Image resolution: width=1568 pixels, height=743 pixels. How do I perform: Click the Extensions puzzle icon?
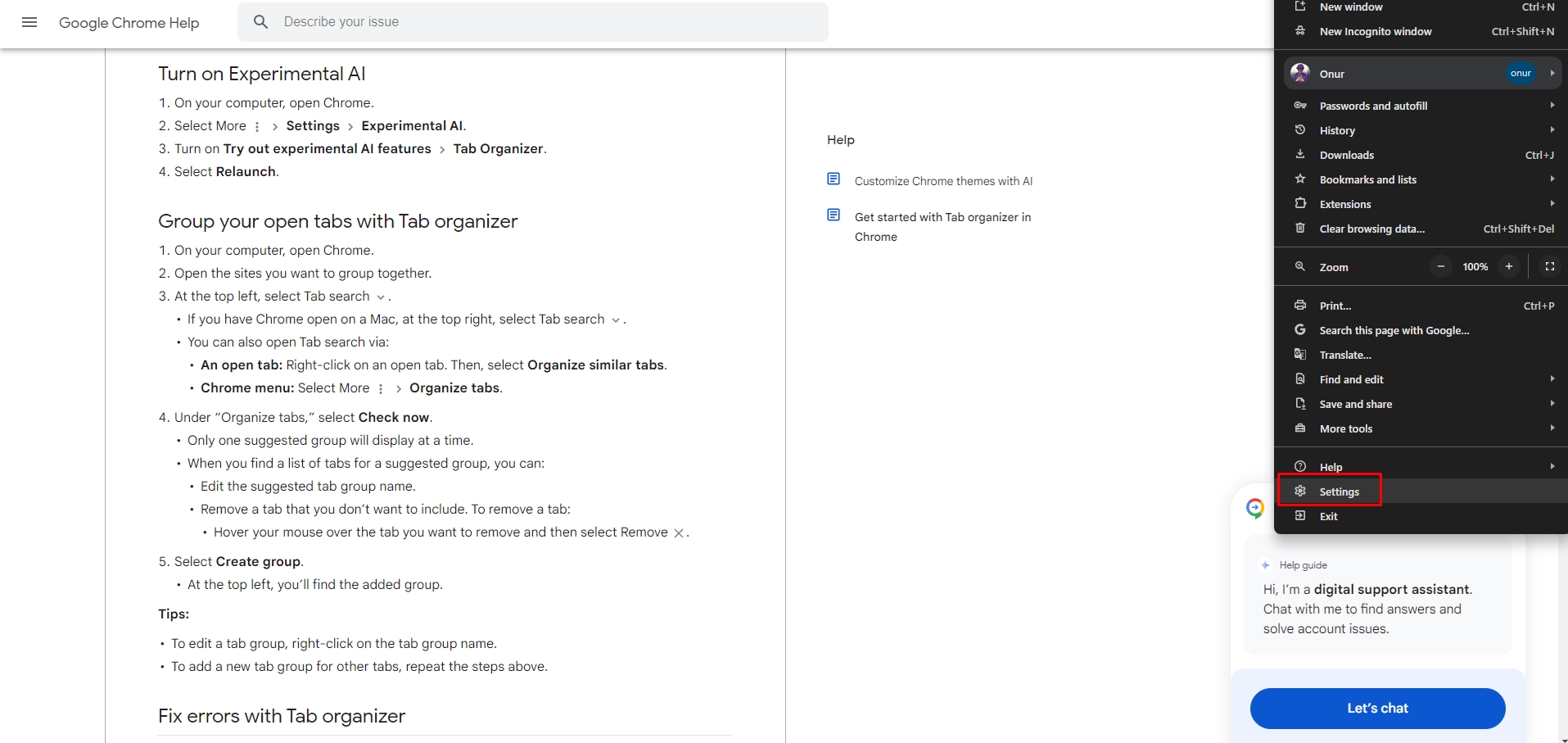(x=1300, y=204)
